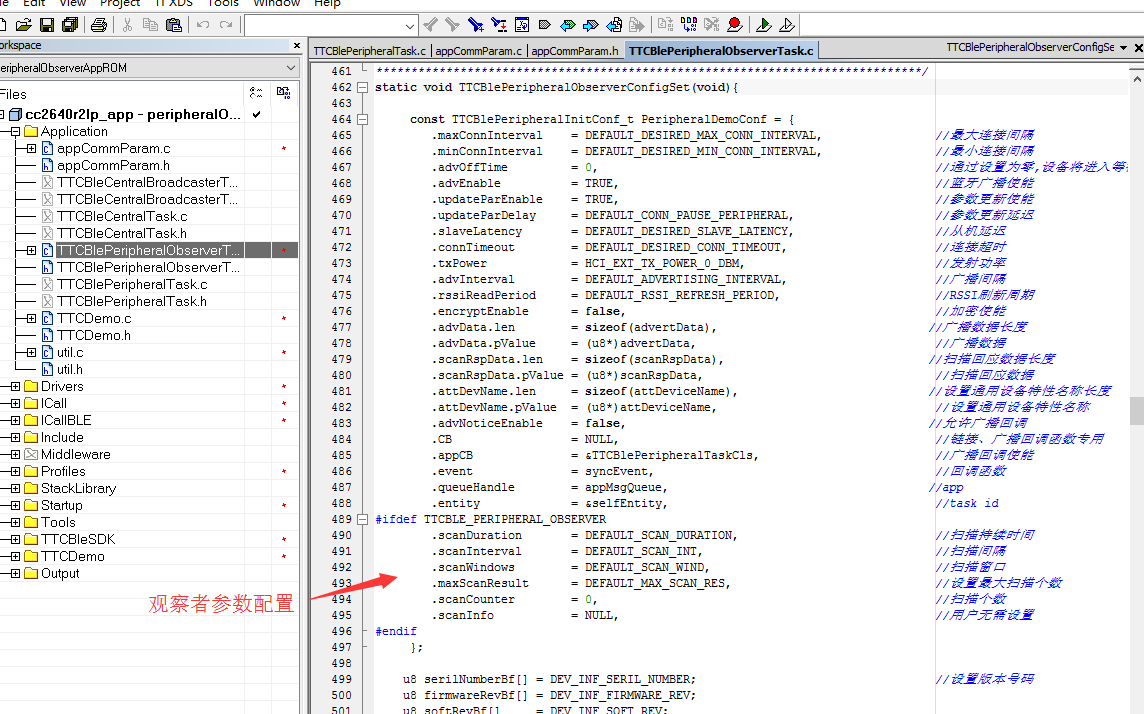
Task: Navigate backward in editor history
Action: pos(614,26)
